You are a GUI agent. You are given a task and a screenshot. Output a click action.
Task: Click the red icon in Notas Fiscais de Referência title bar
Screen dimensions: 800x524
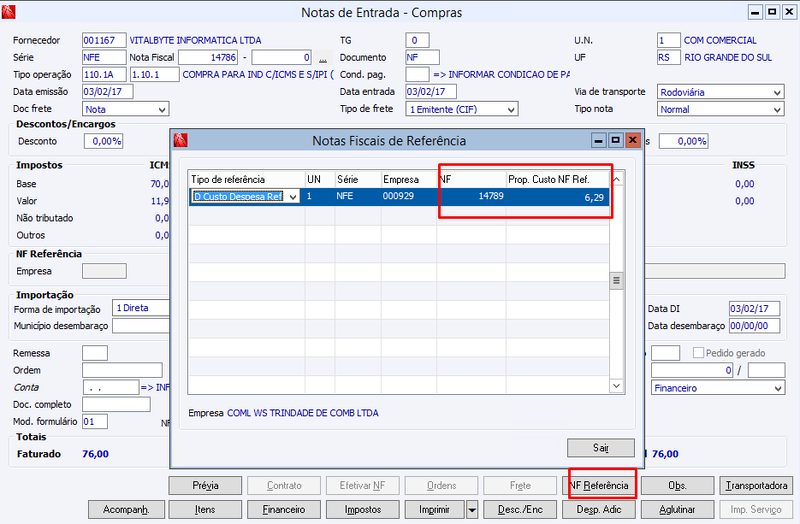pyautogui.click(x=181, y=140)
